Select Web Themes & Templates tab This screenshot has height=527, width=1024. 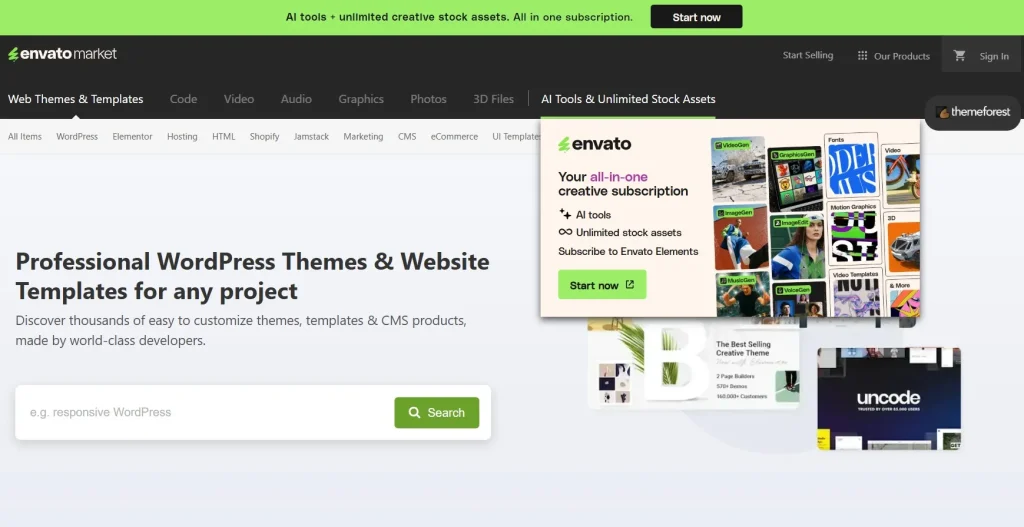(x=76, y=99)
